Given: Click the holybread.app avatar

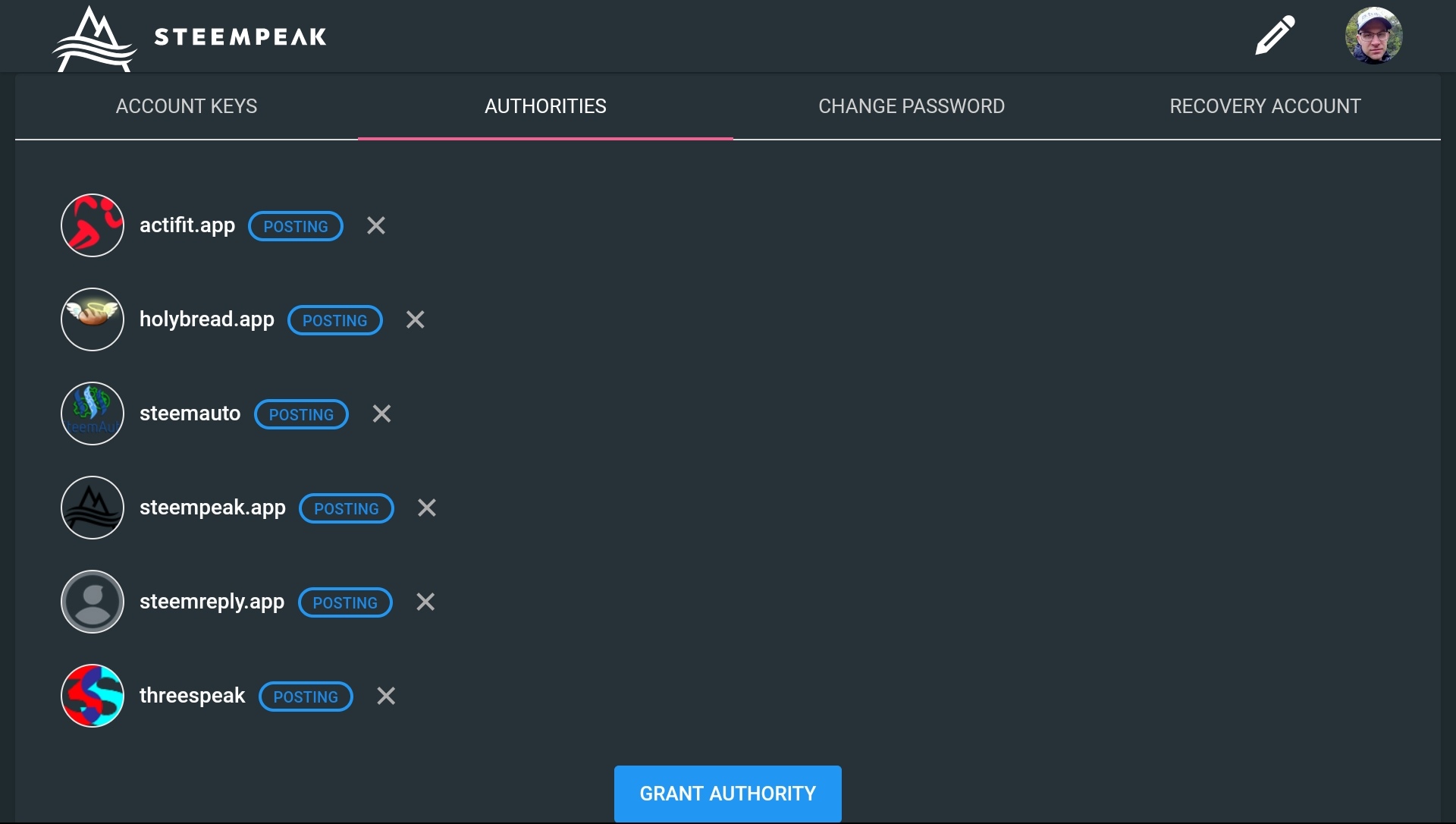Looking at the screenshot, I should [x=93, y=319].
